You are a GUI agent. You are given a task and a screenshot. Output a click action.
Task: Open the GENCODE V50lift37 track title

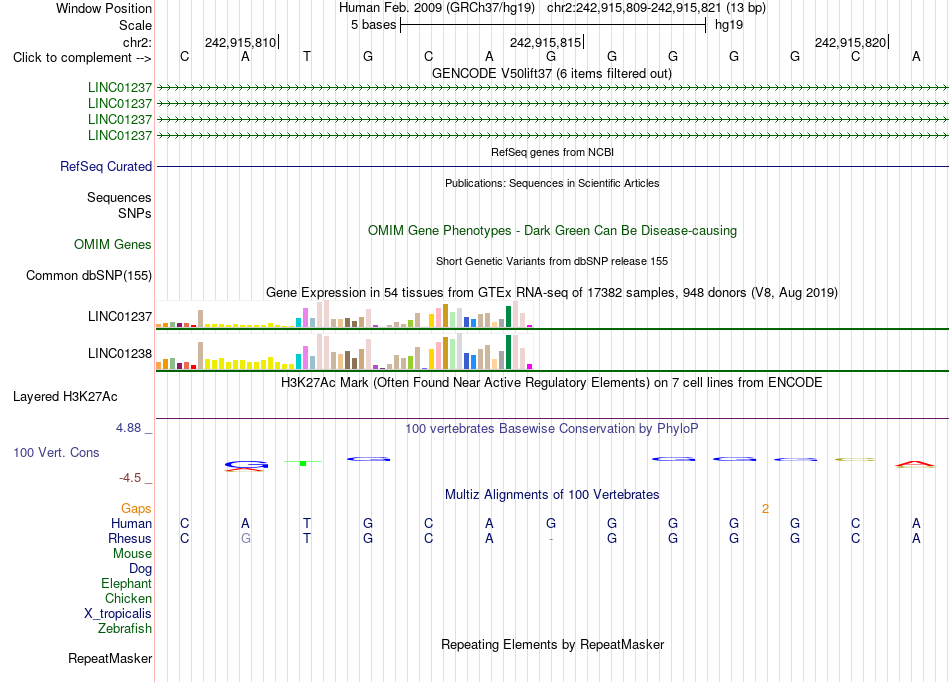tap(551, 74)
